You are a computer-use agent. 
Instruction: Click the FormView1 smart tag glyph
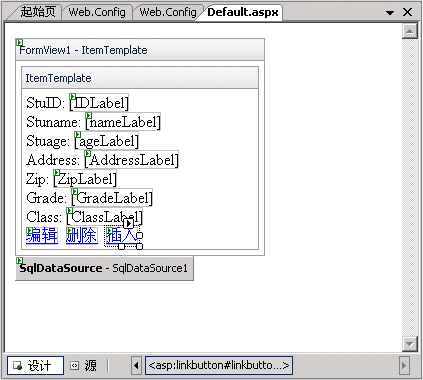coord(20,43)
